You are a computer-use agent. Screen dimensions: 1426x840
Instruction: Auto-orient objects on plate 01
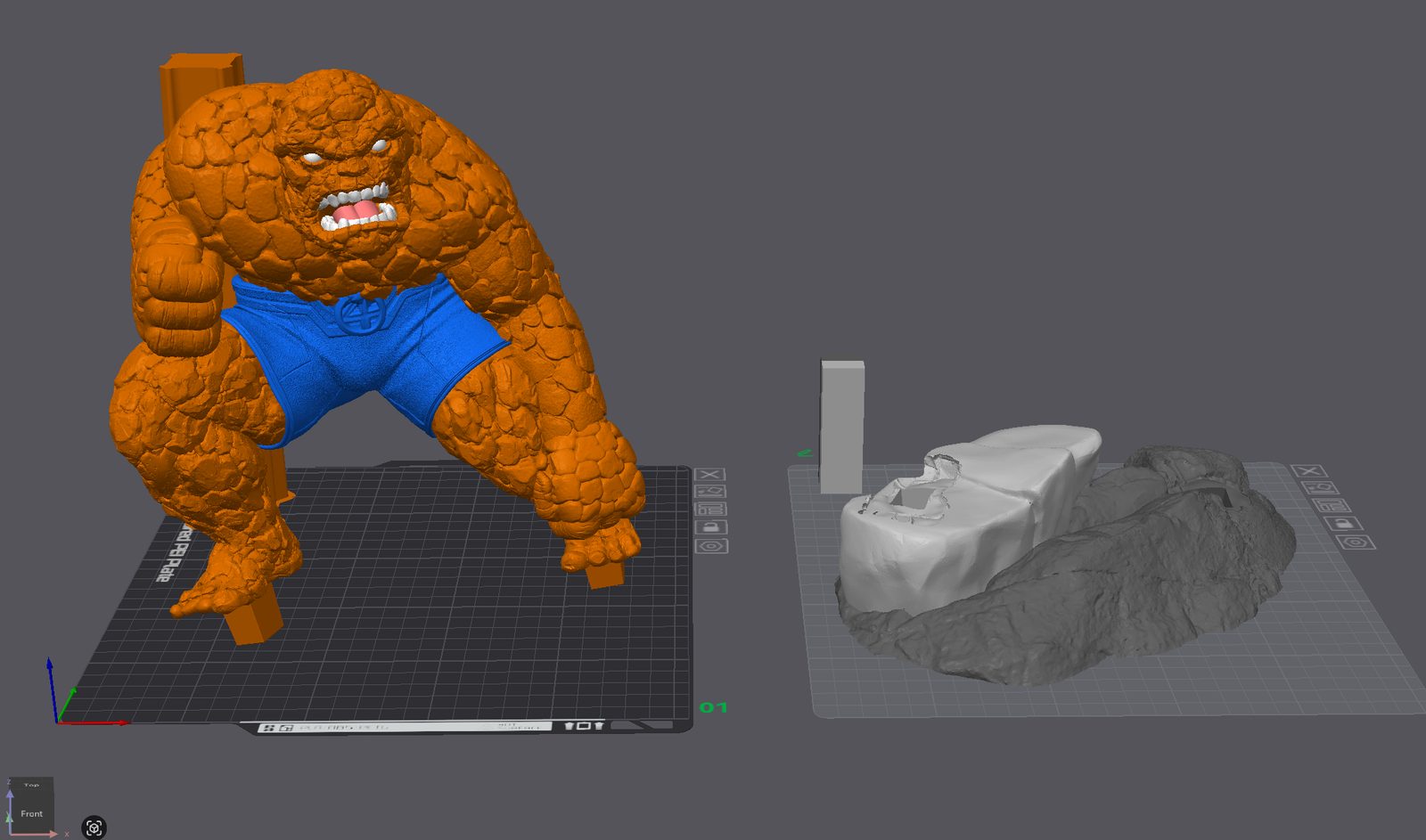coord(710,492)
